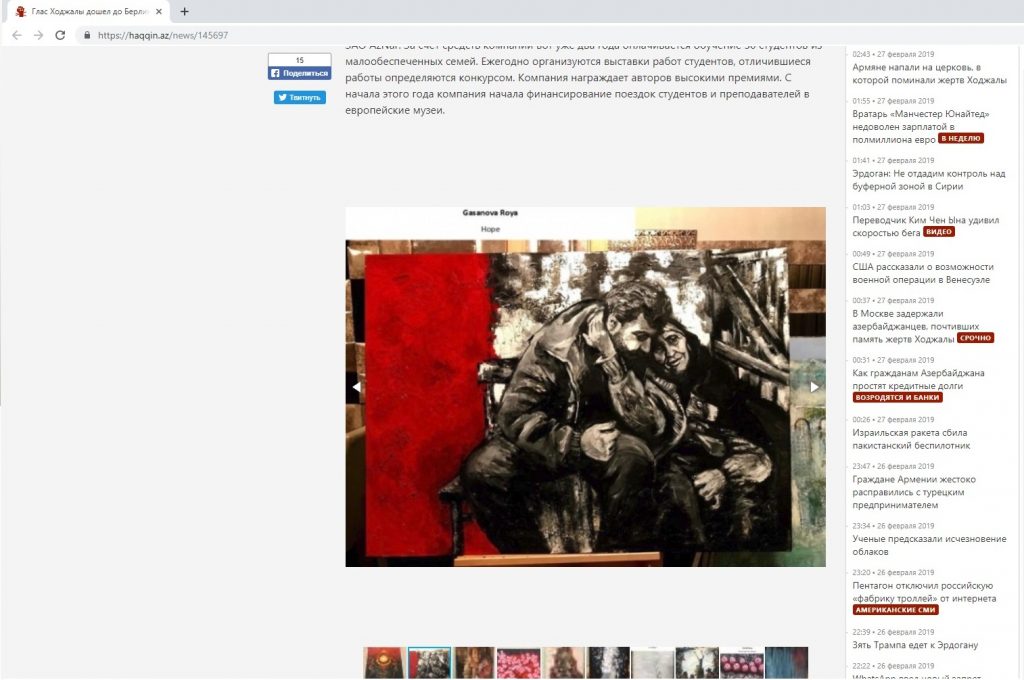The image size is (1024, 680).
Task: Click the Facebook share count 15
Action: 300,60
